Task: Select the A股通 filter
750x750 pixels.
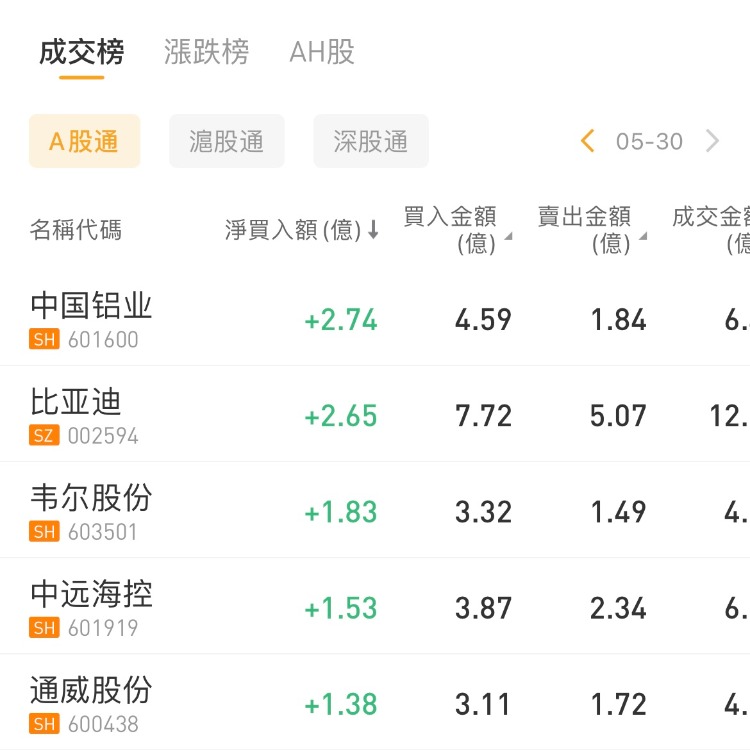Action: point(84,141)
